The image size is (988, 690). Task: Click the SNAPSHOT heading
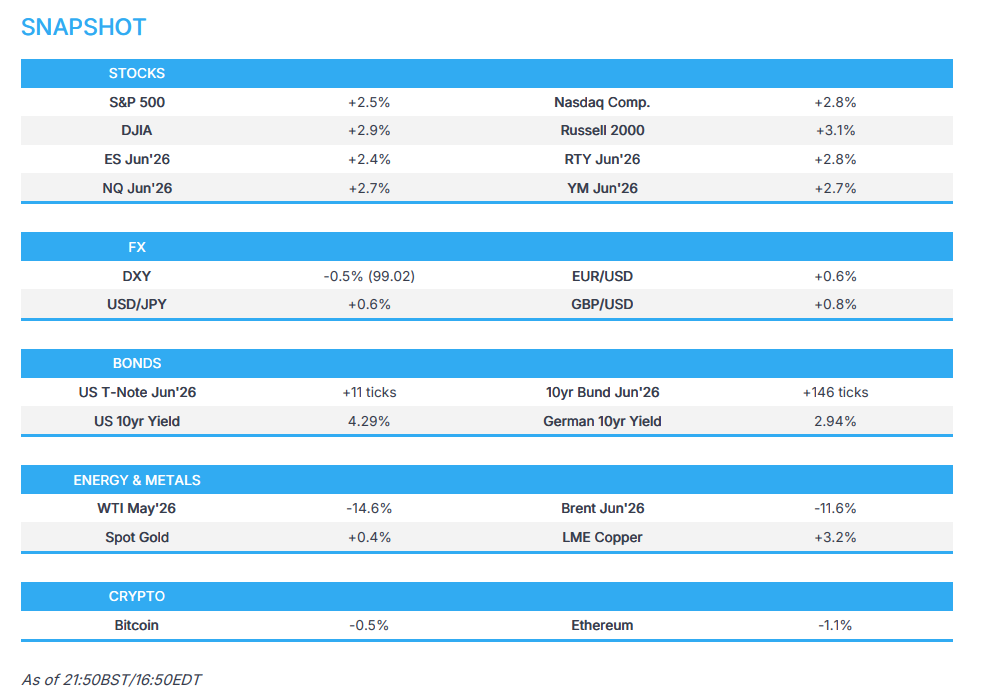(x=83, y=27)
